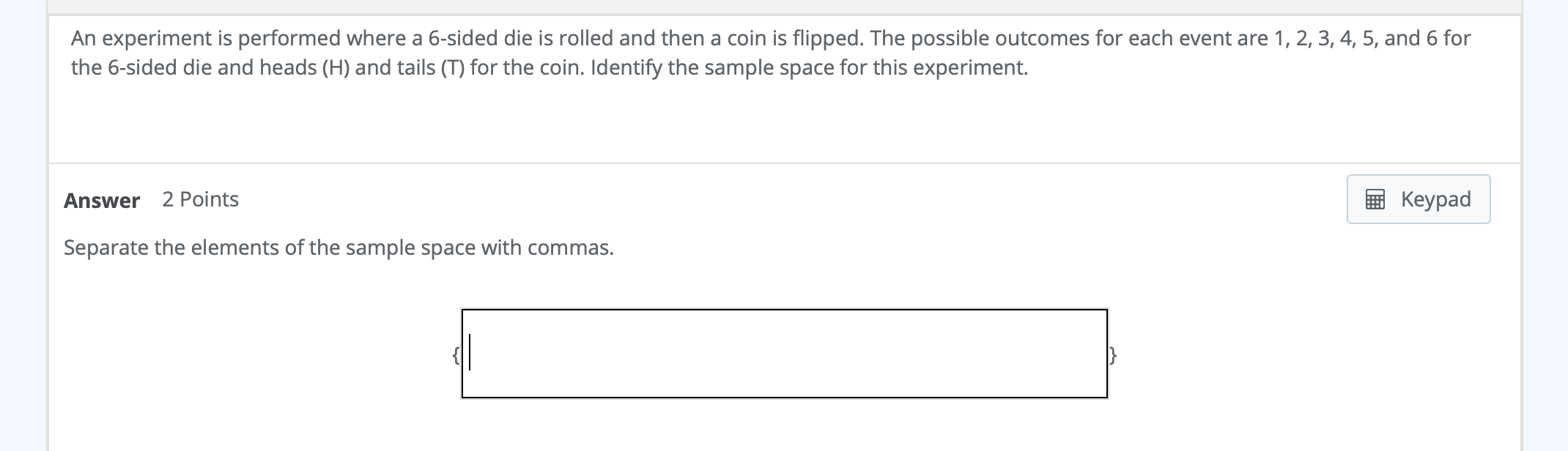Select the answer box outline
Image resolution: width=1568 pixels, height=451 pixels.
coord(784,310)
